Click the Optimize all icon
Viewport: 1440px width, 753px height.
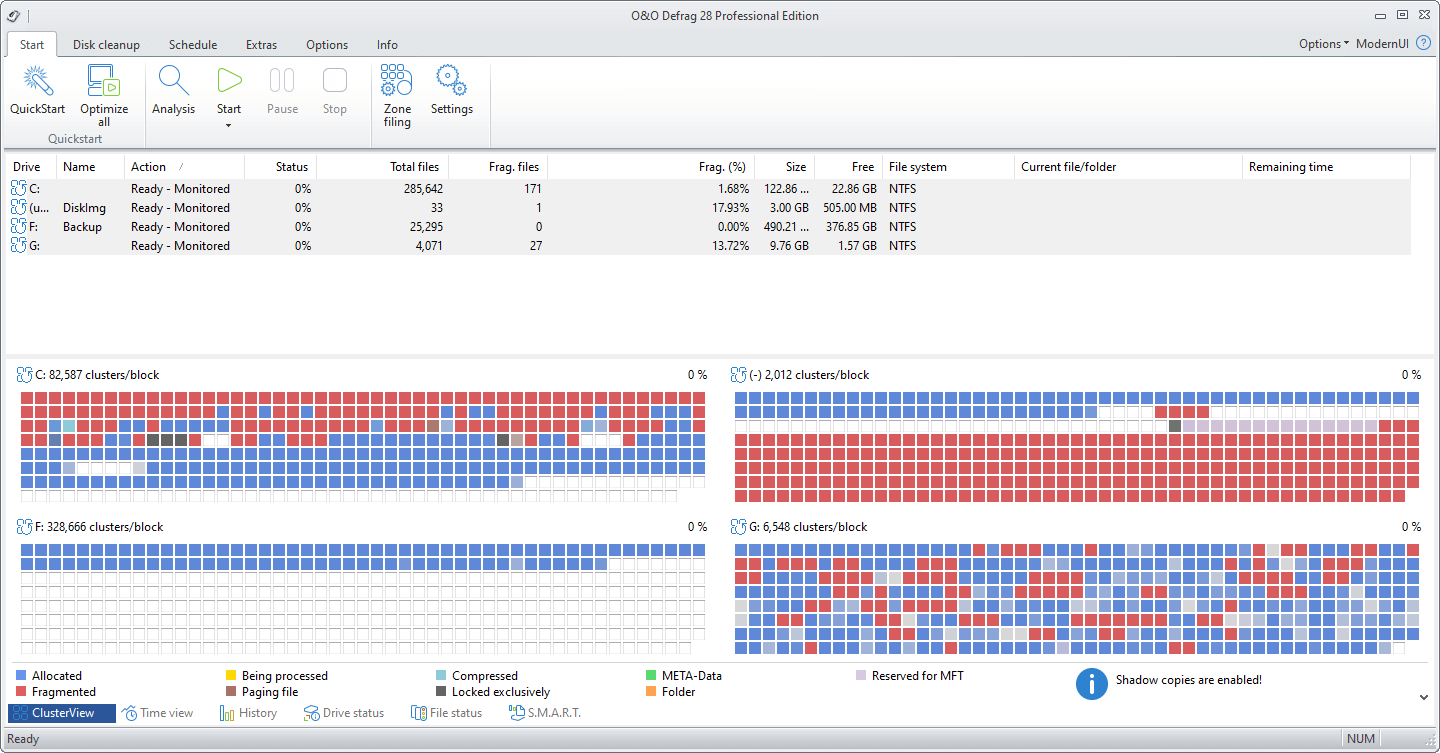(x=104, y=81)
